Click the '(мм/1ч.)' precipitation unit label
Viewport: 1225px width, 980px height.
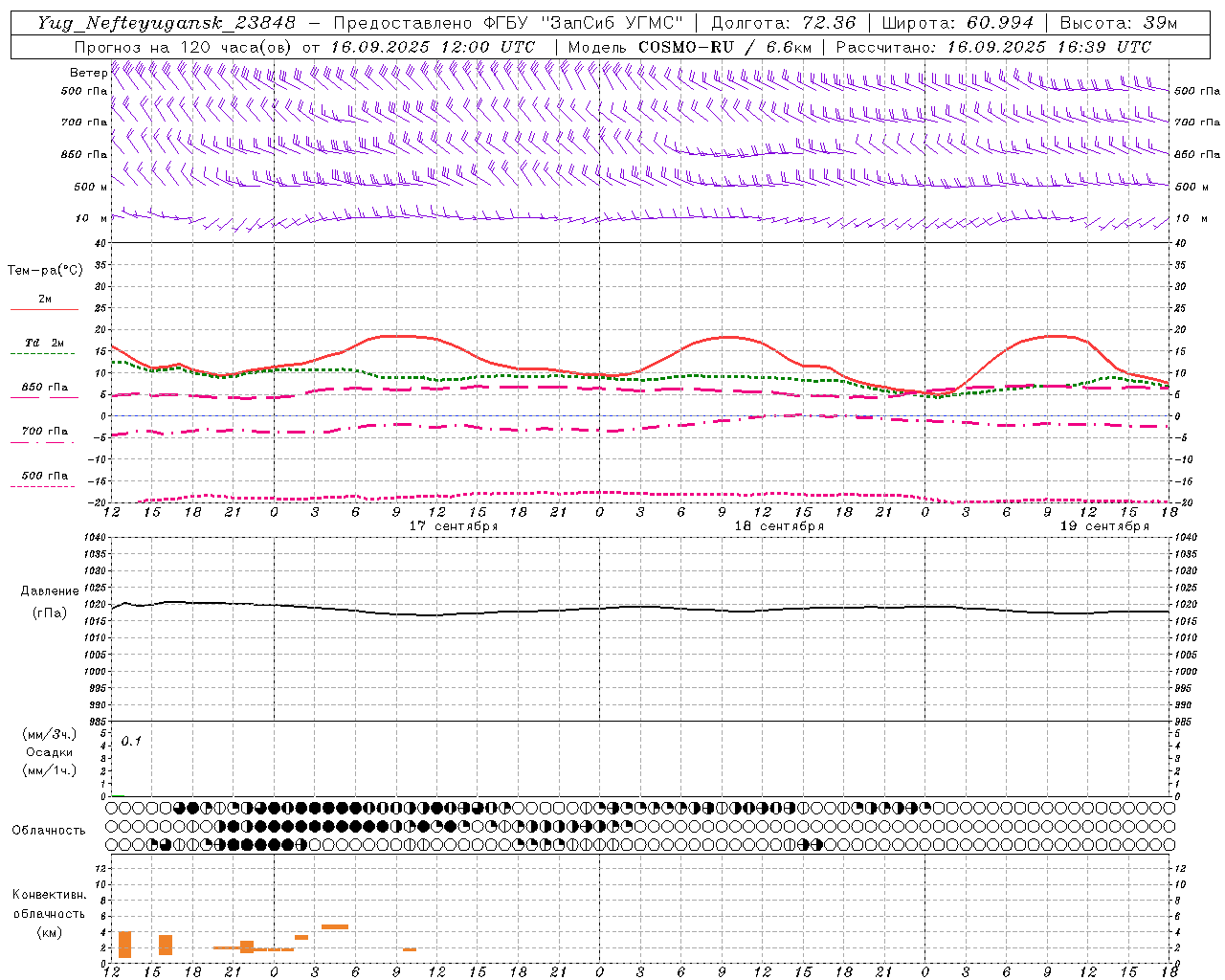pos(50,770)
